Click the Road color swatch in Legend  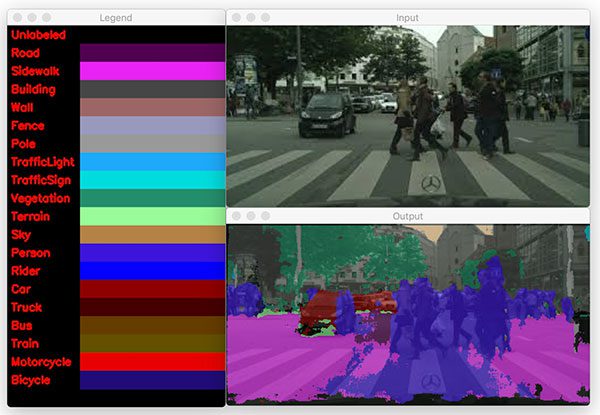(x=152, y=52)
